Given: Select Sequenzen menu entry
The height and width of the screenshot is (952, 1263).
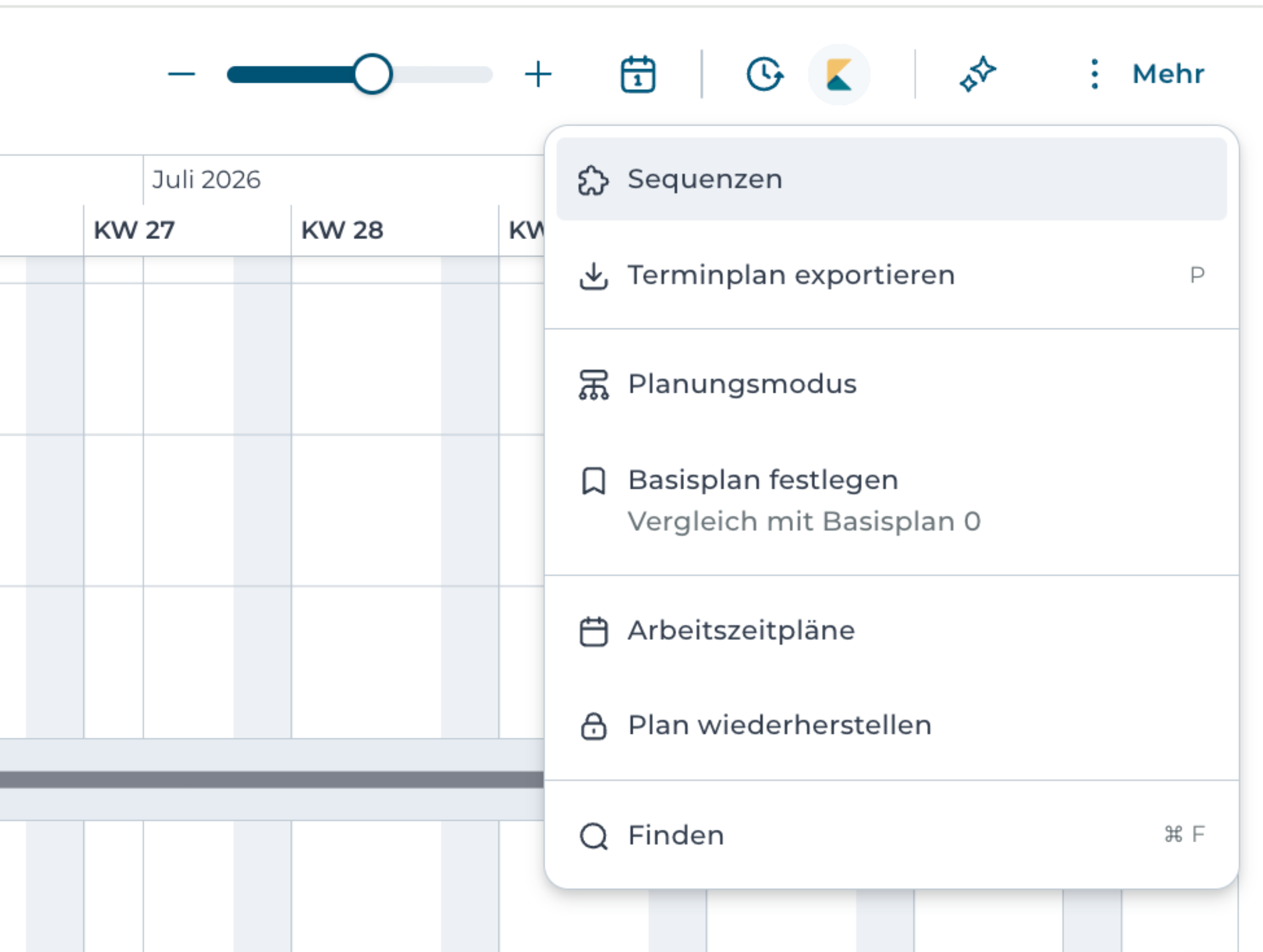Looking at the screenshot, I should coord(891,179).
